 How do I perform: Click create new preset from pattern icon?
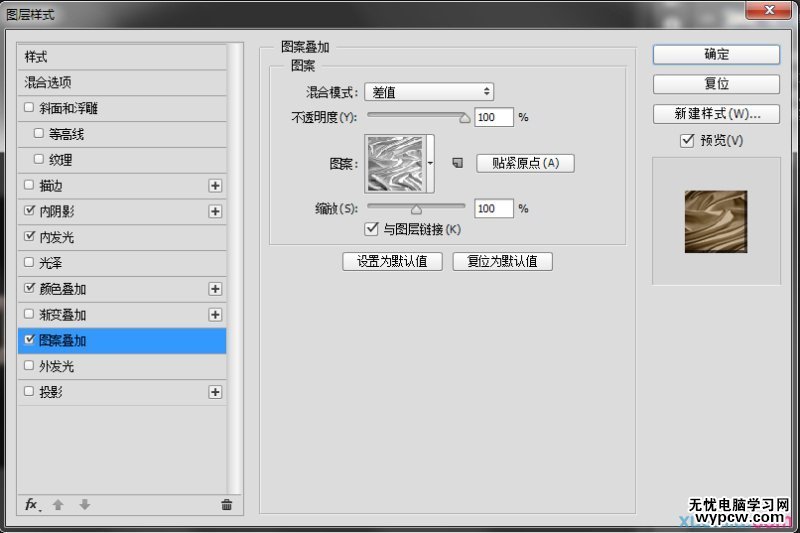pos(458,163)
